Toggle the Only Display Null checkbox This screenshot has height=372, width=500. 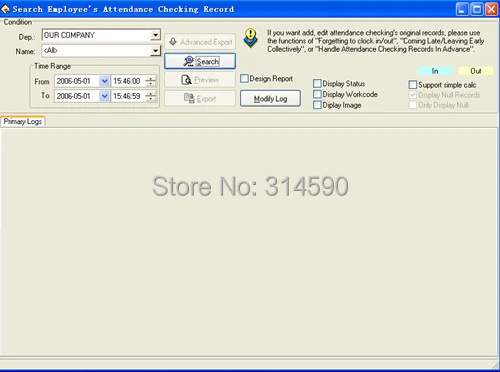(413, 105)
